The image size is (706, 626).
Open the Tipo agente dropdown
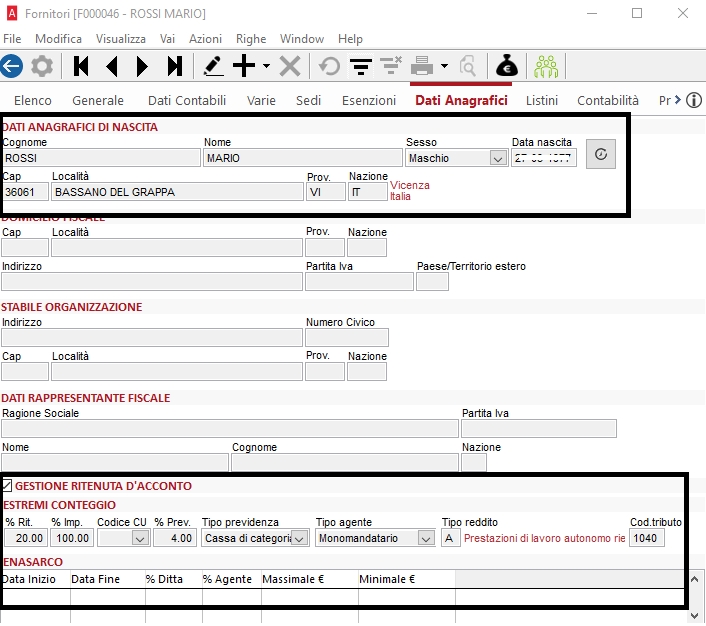pyautogui.click(x=425, y=538)
